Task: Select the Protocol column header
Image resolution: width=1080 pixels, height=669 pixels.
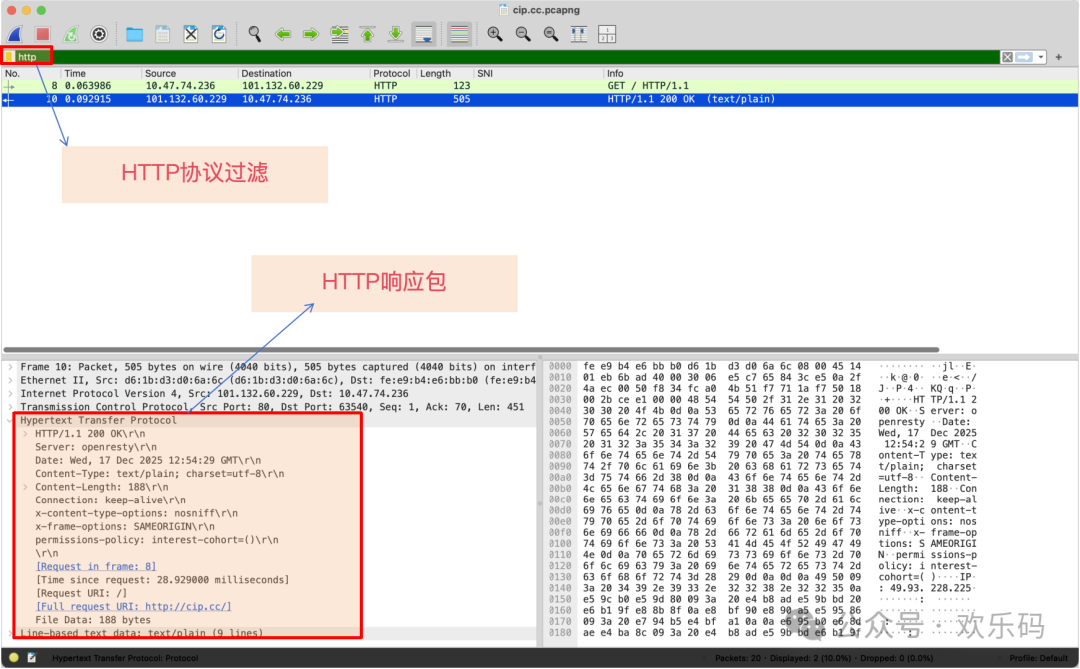Action: pos(391,72)
